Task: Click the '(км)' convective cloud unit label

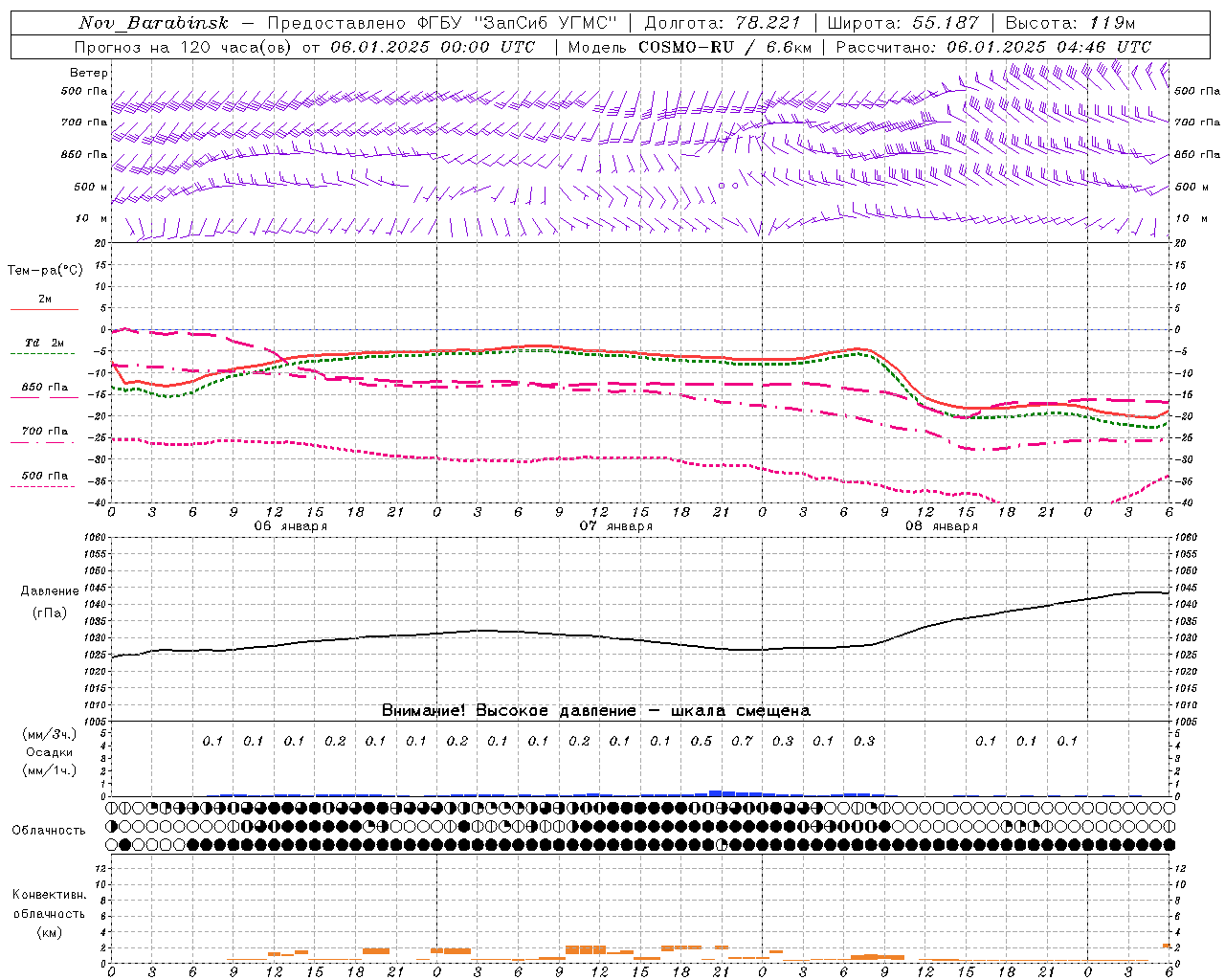Action: click(50, 932)
